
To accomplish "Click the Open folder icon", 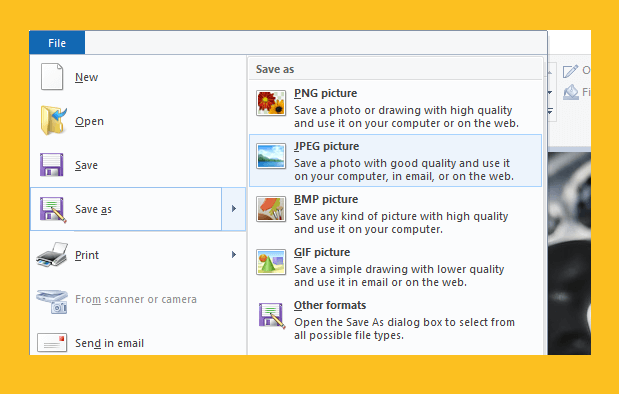I will point(53,120).
